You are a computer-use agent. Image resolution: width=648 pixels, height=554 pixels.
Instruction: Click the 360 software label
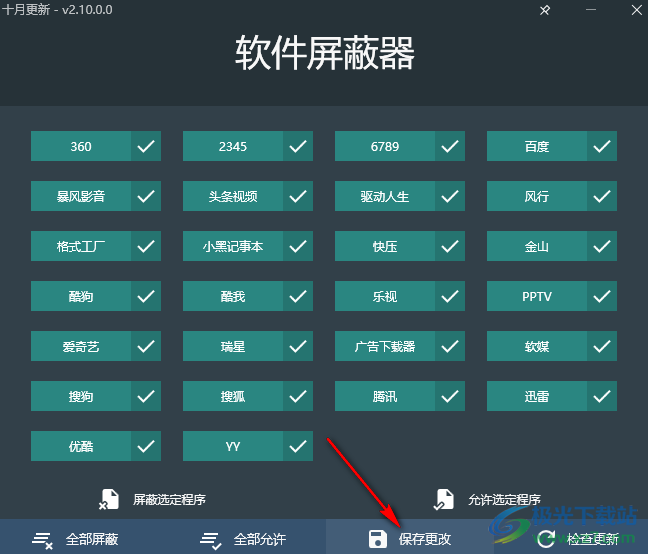[81, 146]
